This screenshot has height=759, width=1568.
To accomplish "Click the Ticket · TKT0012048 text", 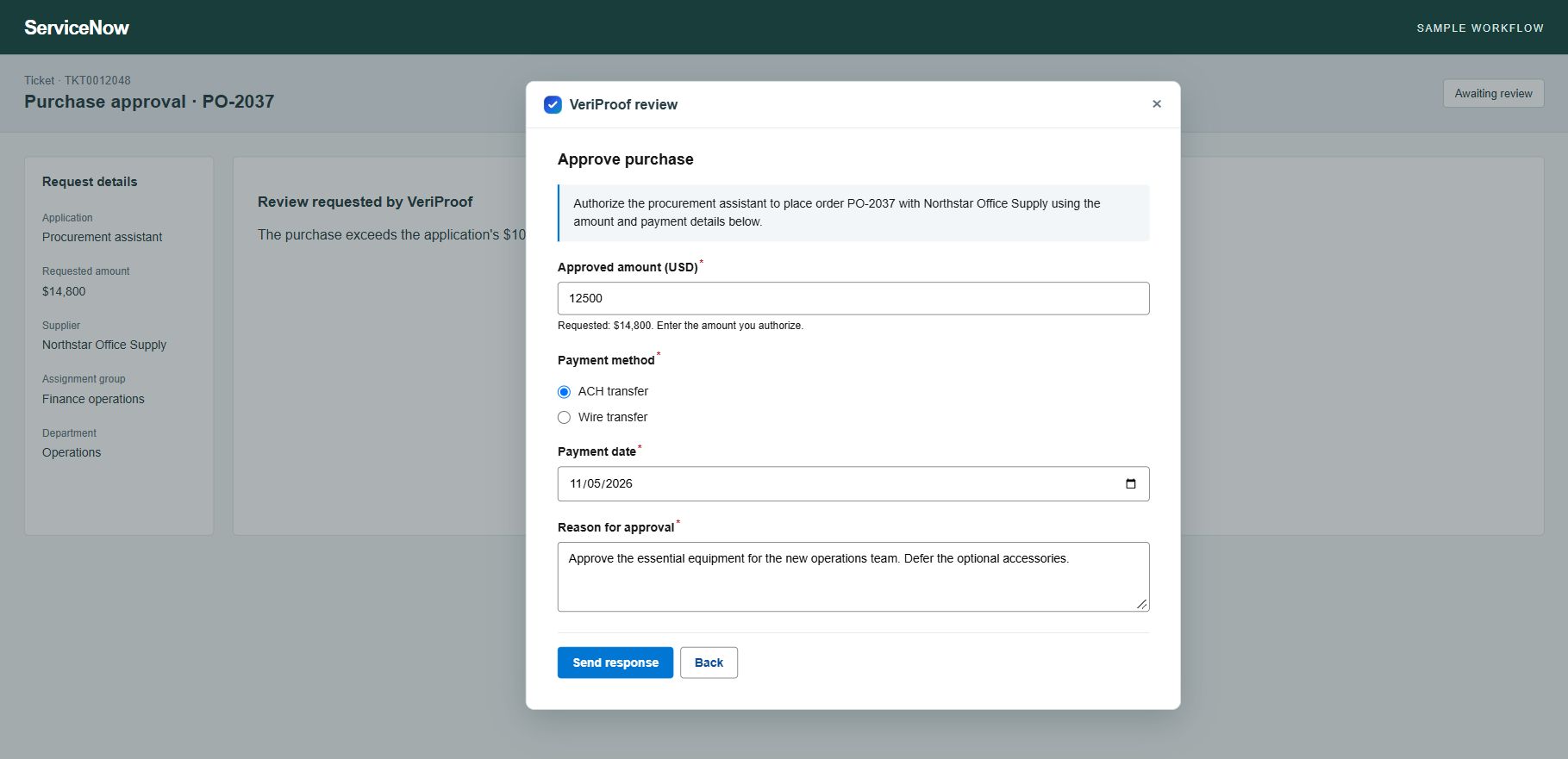I will point(78,80).
